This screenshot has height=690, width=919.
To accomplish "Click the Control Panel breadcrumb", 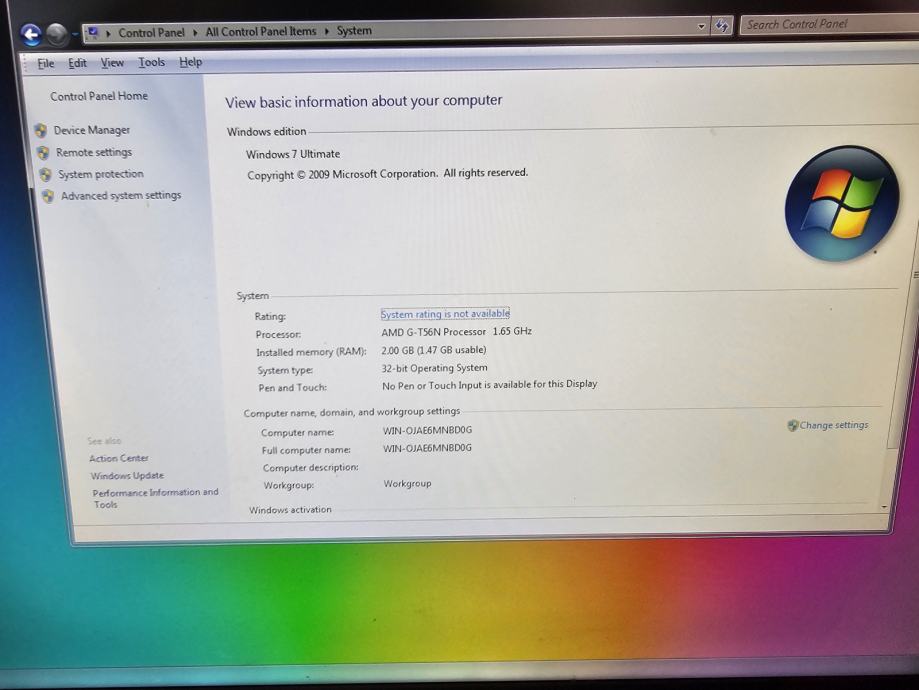I will point(151,33).
